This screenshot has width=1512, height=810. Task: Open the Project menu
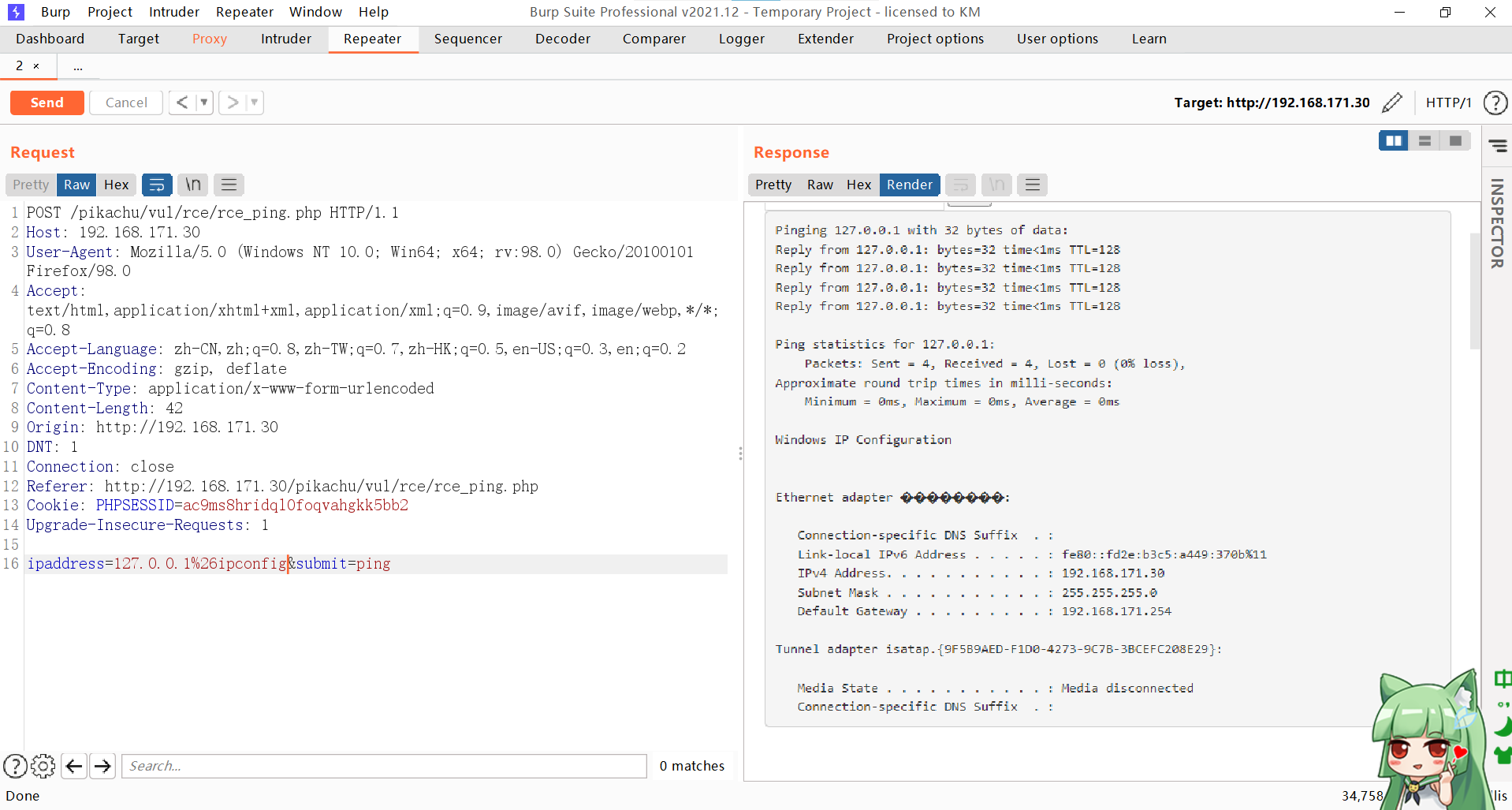pyautogui.click(x=110, y=12)
